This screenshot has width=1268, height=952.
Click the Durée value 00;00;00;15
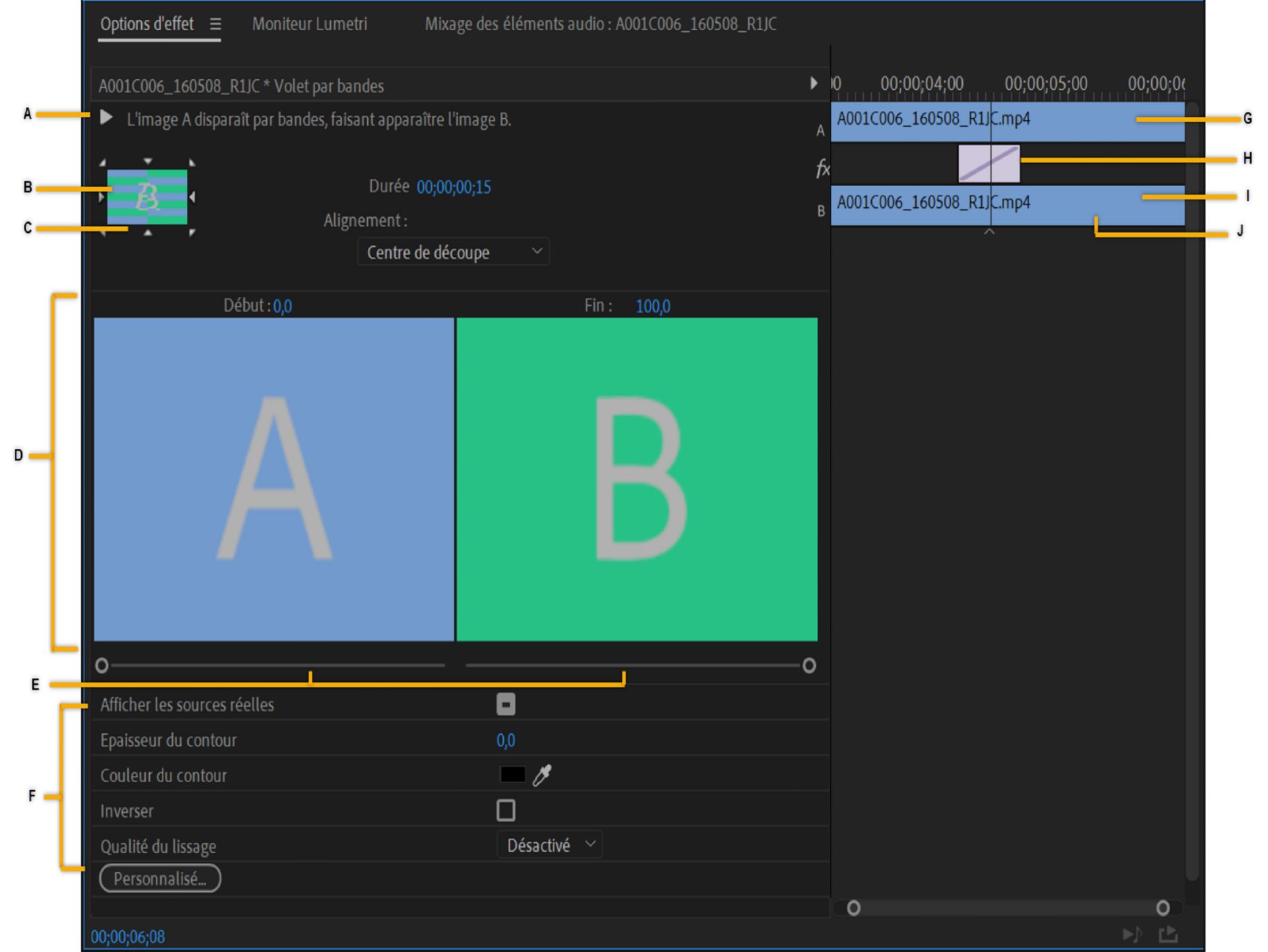point(453,187)
